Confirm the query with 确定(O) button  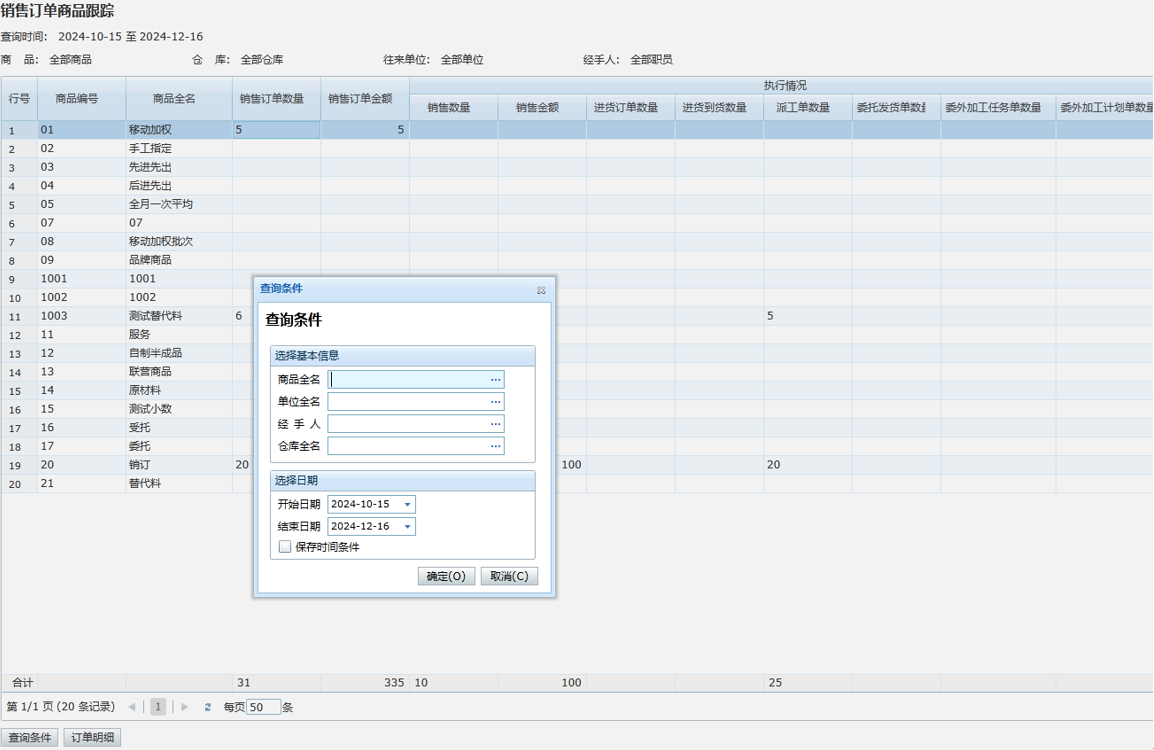click(446, 577)
